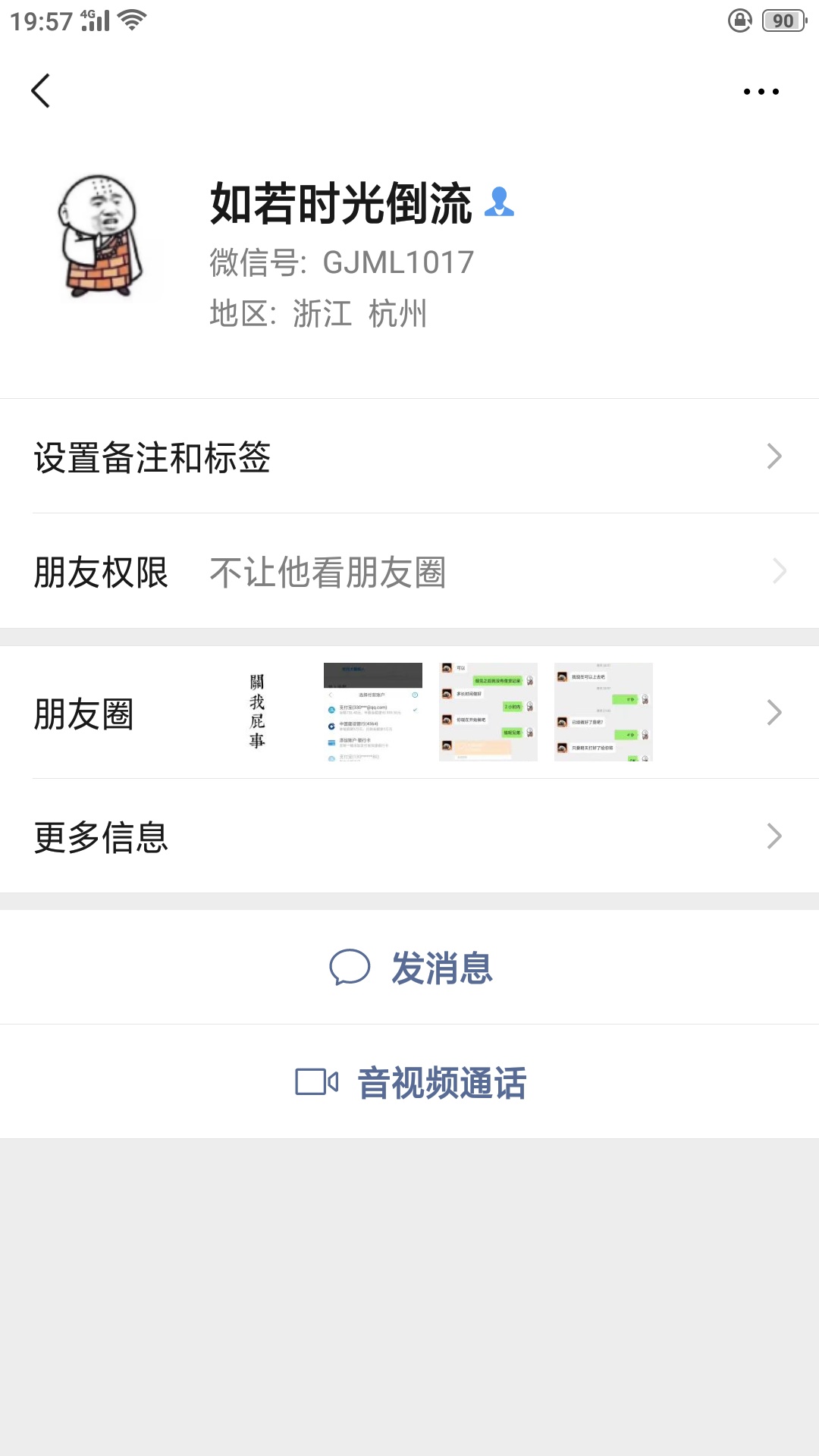Image resolution: width=819 pixels, height=1456 pixels.
Task: Tap the chat bubble icon beside 发消息
Action: pos(350,968)
